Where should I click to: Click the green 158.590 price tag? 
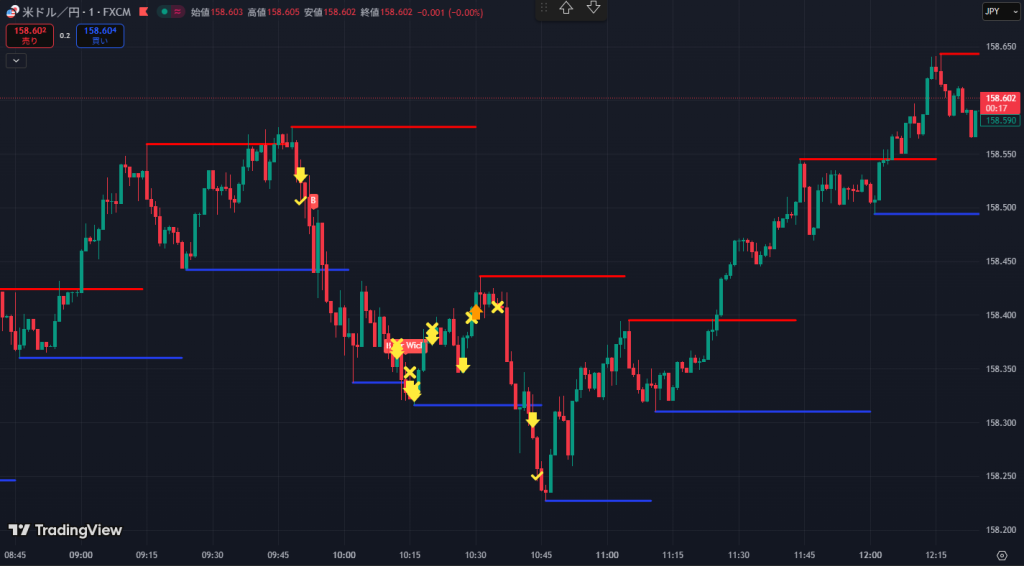coord(1000,120)
